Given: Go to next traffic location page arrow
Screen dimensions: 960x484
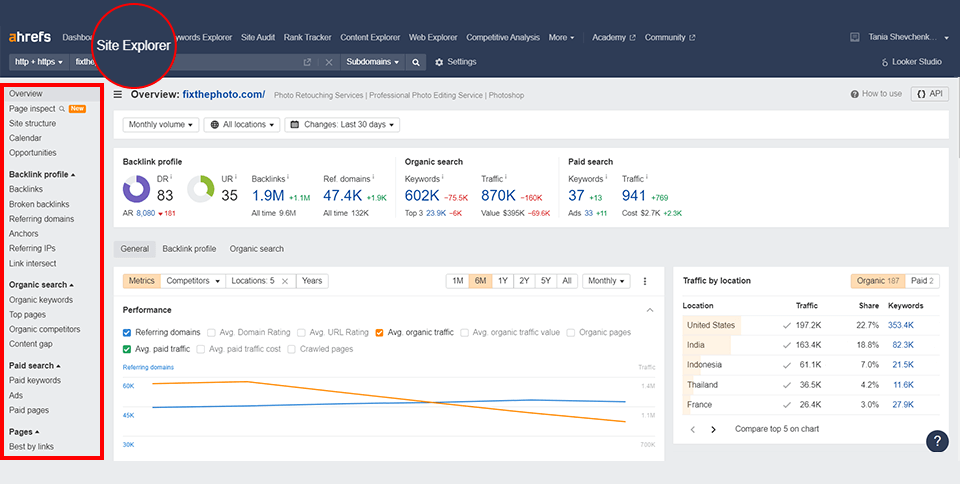Looking at the screenshot, I should click(x=714, y=429).
